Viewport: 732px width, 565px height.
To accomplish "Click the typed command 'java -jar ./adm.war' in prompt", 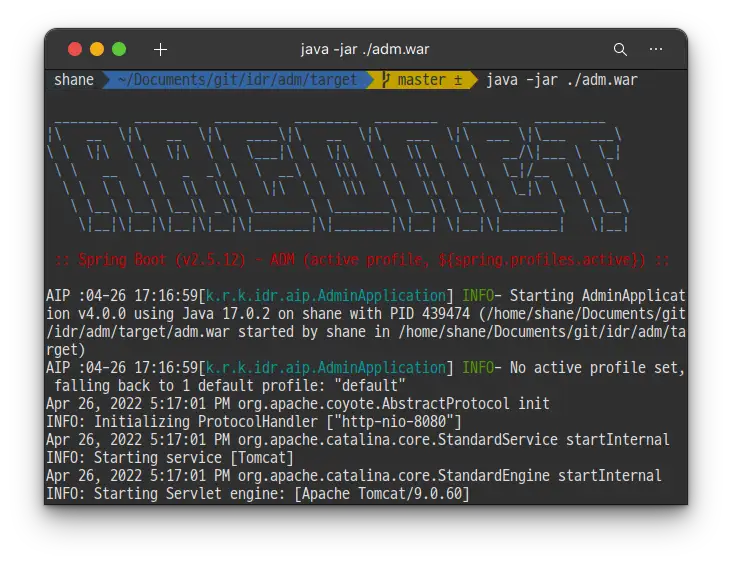I will click(x=562, y=80).
